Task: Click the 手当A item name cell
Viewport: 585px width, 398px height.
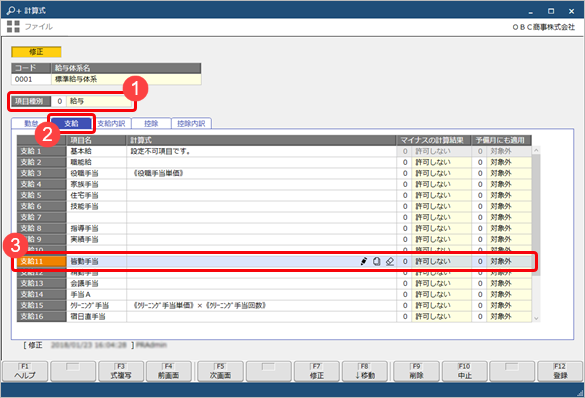Action: pyautogui.click(x=96, y=294)
